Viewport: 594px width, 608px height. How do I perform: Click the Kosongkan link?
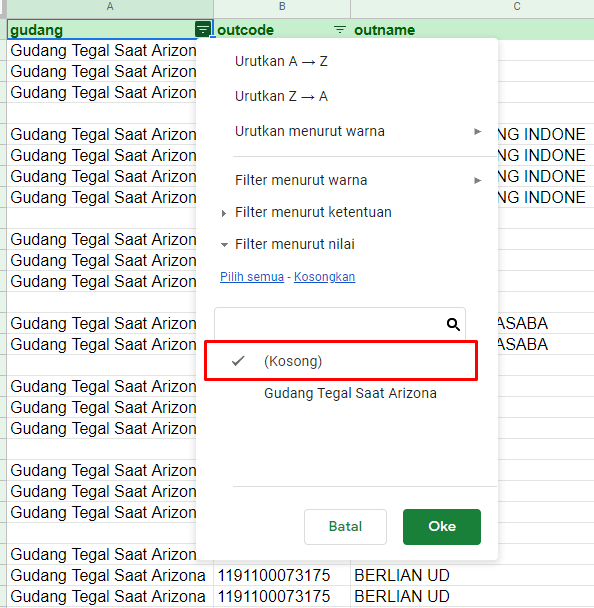[x=324, y=277]
